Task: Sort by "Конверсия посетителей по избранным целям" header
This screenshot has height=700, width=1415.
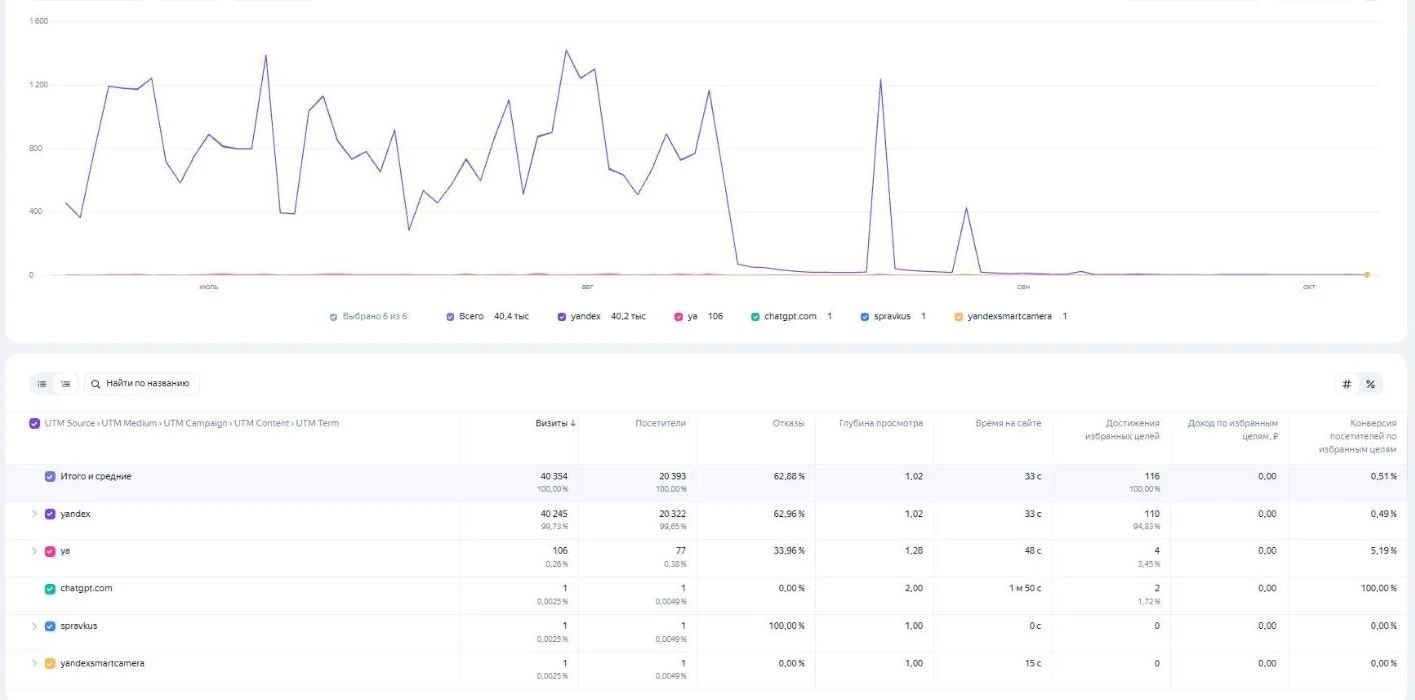Action: click(1356, 436)
